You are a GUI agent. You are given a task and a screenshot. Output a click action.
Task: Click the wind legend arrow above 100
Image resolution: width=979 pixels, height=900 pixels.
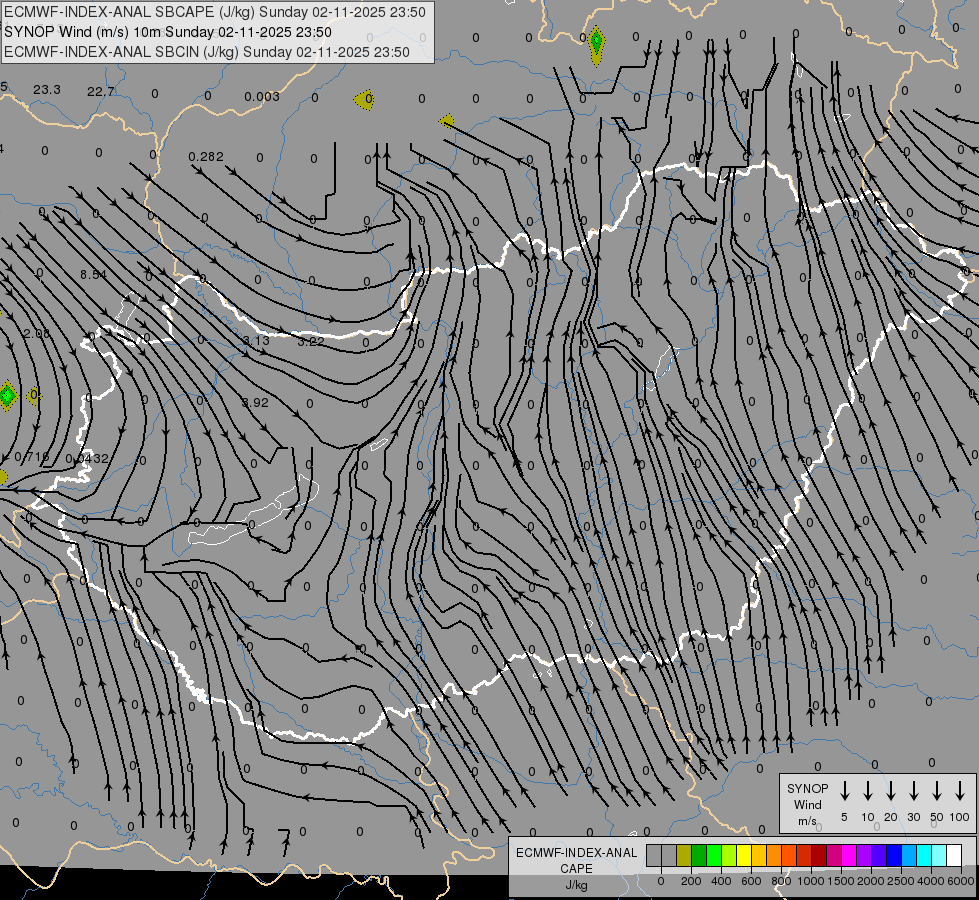(960, 791)
